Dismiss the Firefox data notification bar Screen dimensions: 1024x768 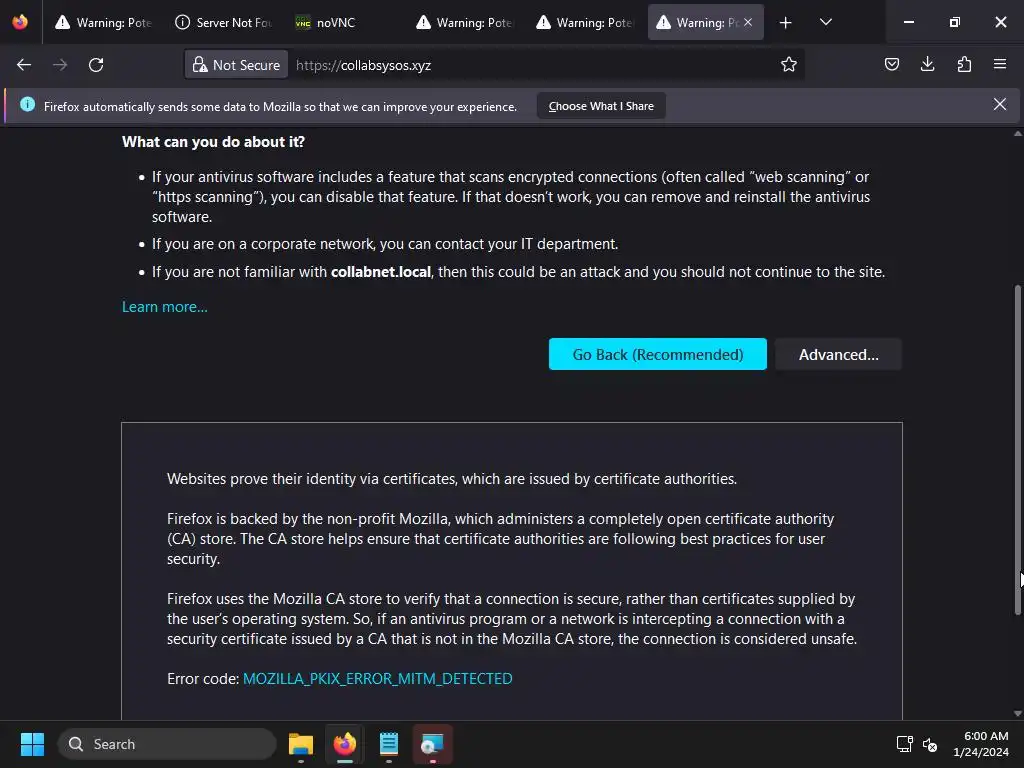pyautogui.click(x=999, y=104)
